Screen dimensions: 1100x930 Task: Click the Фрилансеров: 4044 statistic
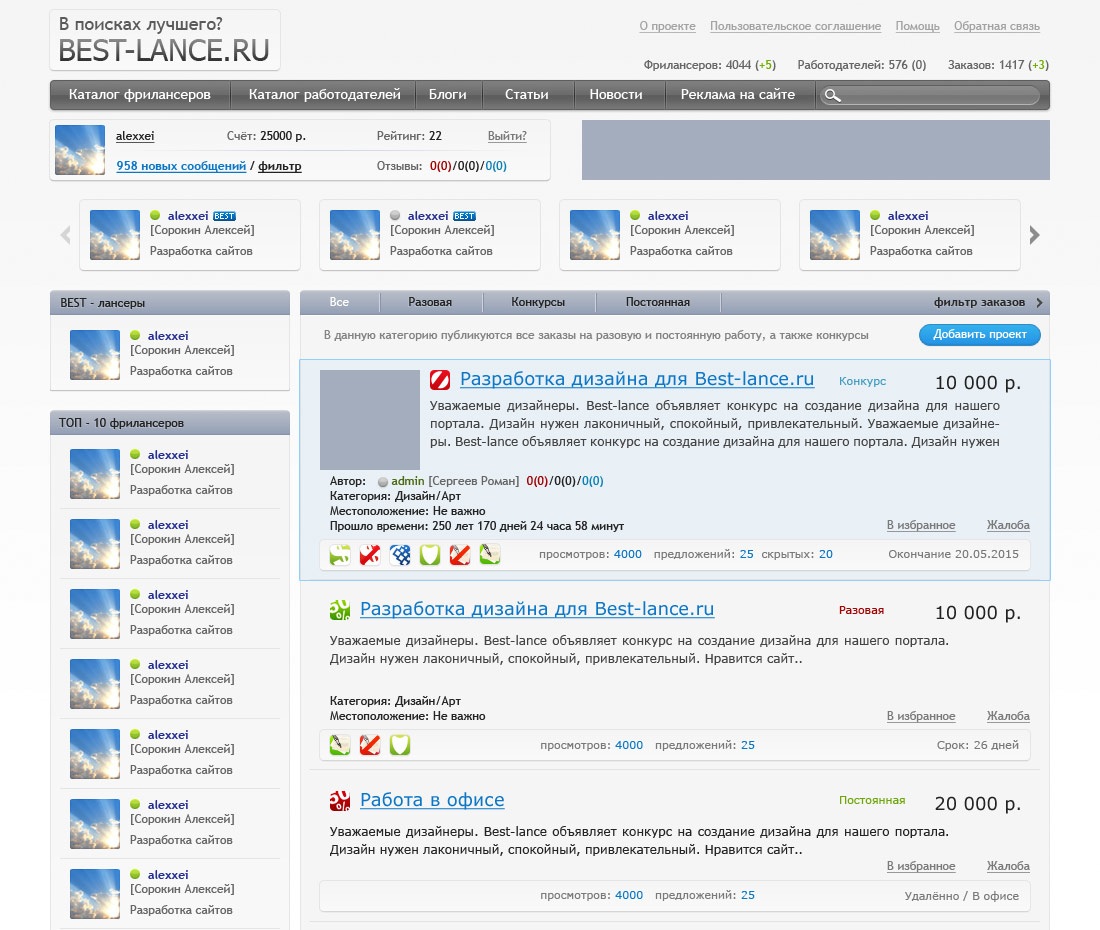click(709, 65)
